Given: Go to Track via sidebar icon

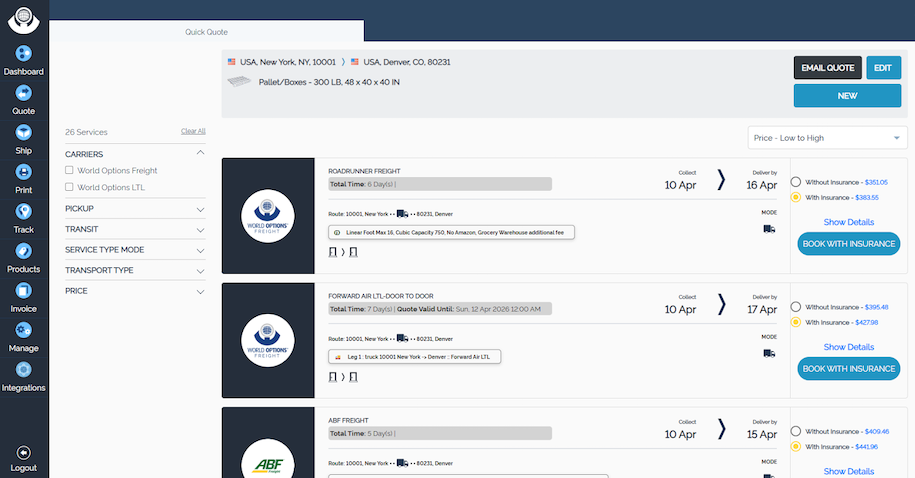Looking at the screenshot, I should pyautogui.click(x=24, y=211).
